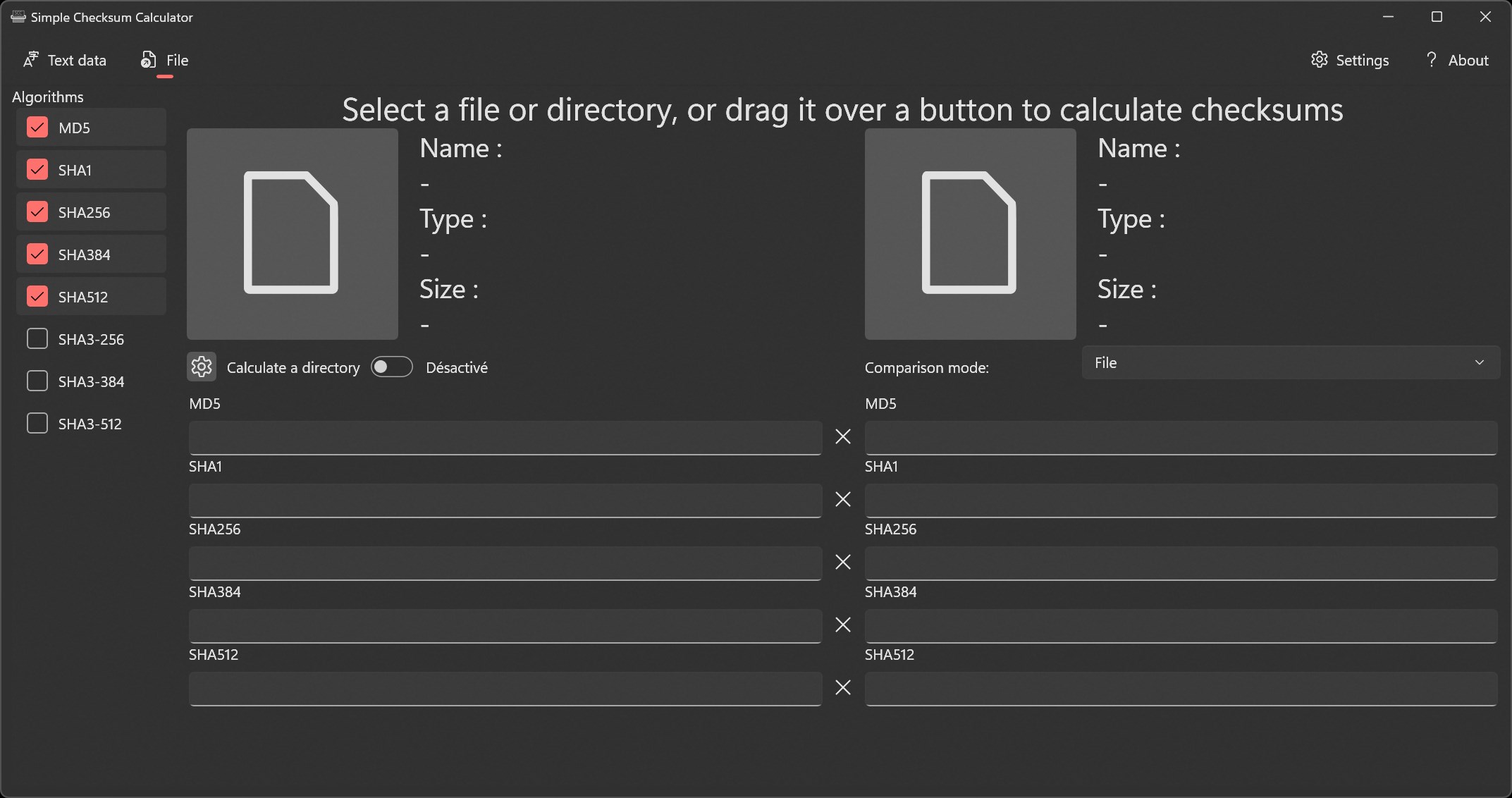
Task: Maximize the Simple Checksum Calculator window
Action: 1437,17
